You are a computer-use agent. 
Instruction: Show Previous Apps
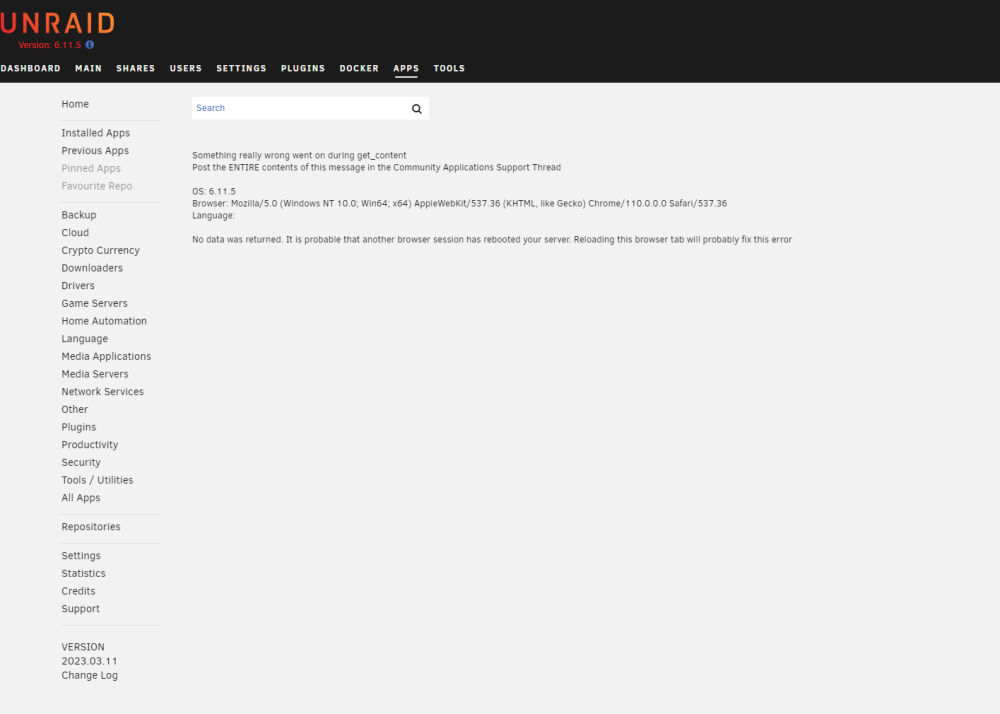(x=95, y=150)
